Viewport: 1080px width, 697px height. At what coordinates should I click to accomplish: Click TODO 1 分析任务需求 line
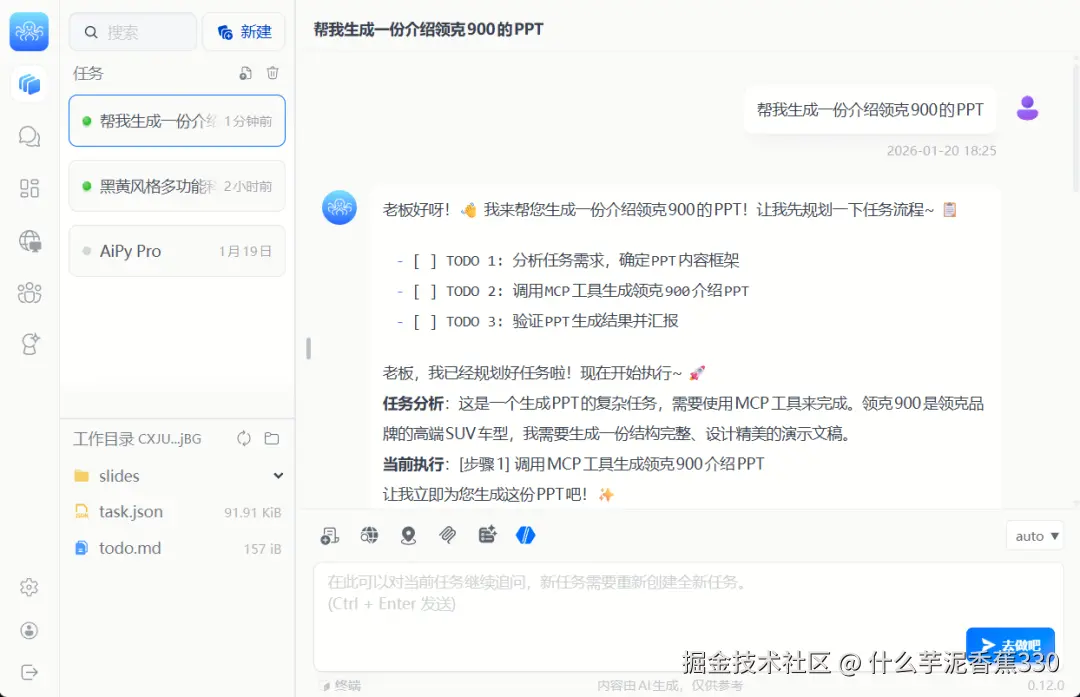click(568, 260)
